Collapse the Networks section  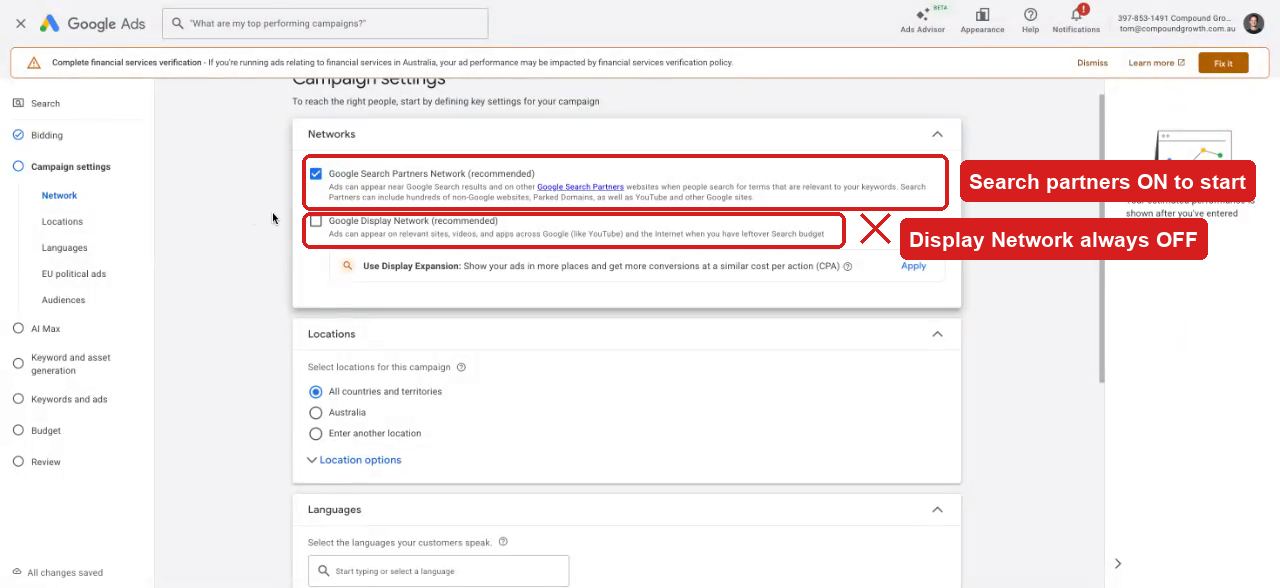[x=937, y=134]
